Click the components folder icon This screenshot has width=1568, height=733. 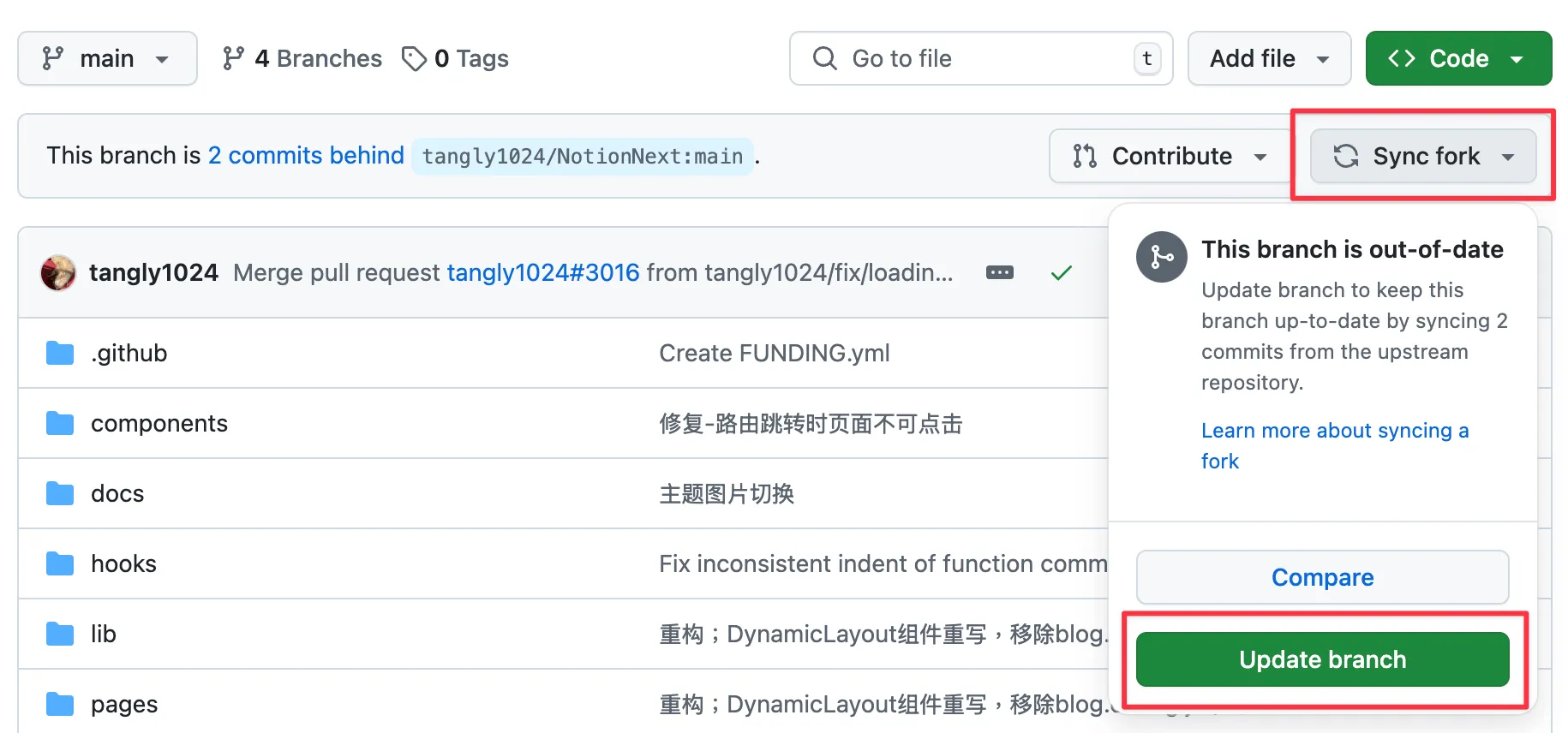tap(60, 423)
